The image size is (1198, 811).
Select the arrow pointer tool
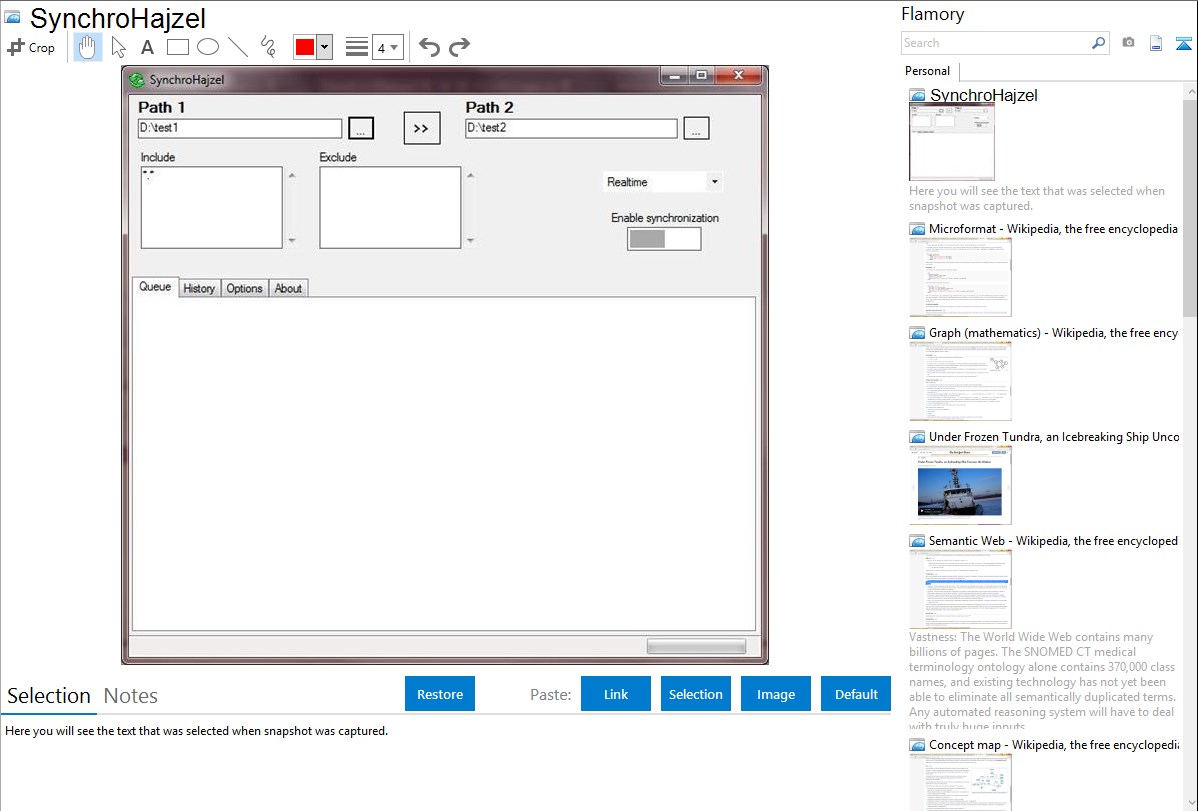pyautogui.click(x=118, y=47)
